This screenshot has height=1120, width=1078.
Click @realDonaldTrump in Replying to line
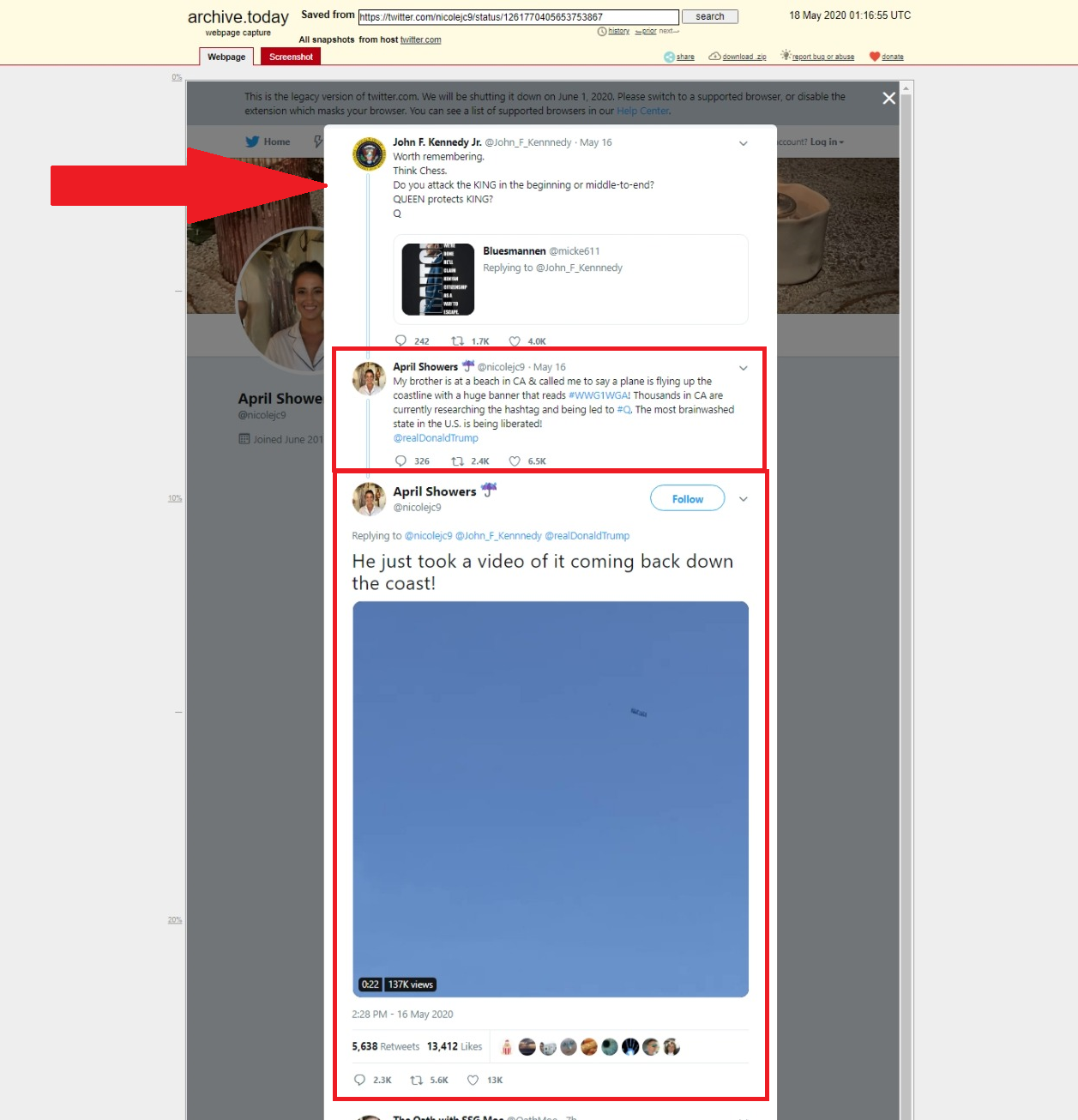tap(587, 536)
